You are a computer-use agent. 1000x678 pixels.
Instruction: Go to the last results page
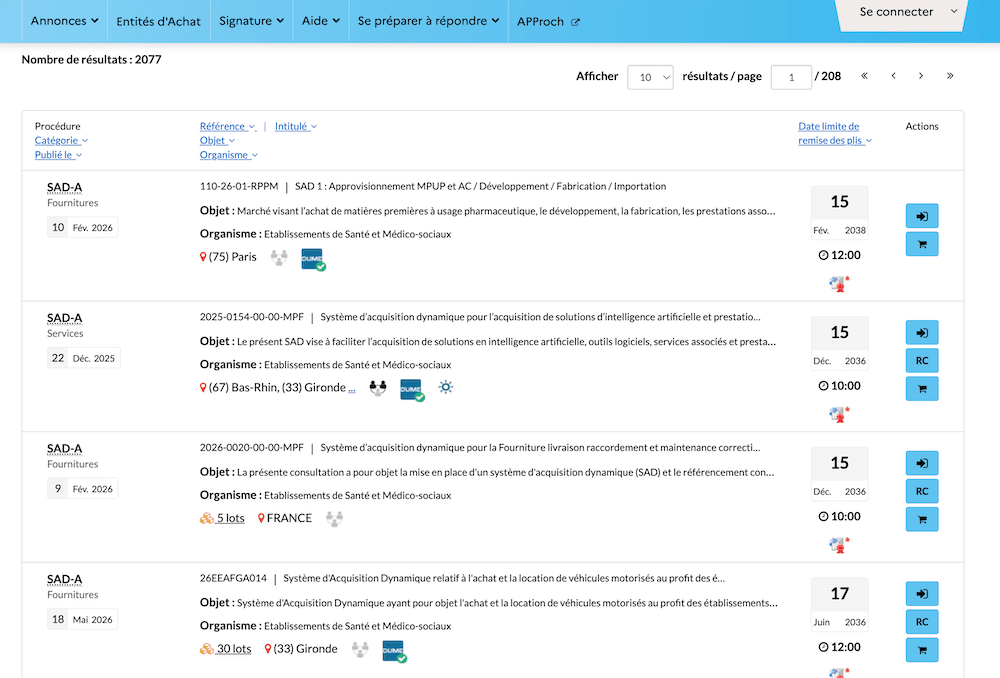[950, 76]
